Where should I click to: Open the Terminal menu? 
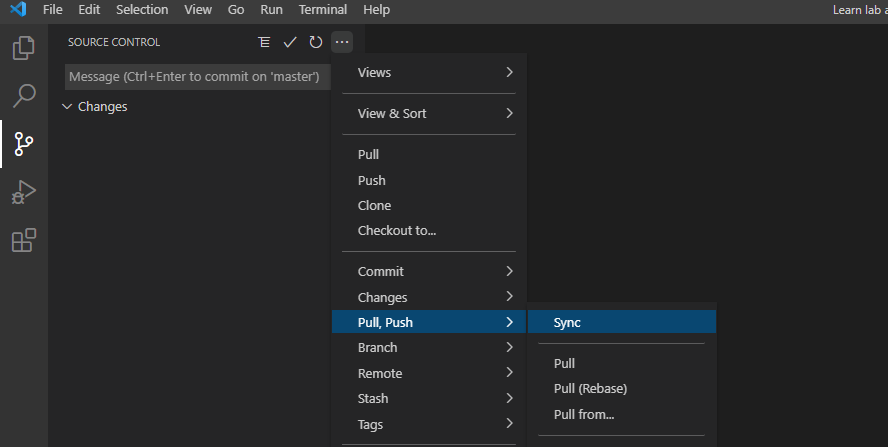click(x=323, y=10)
